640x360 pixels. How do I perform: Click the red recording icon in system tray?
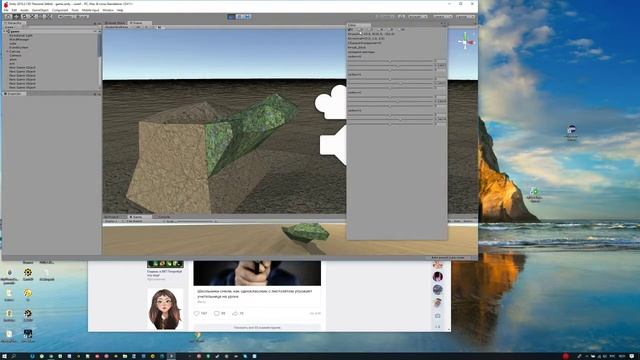coord(565,356)
